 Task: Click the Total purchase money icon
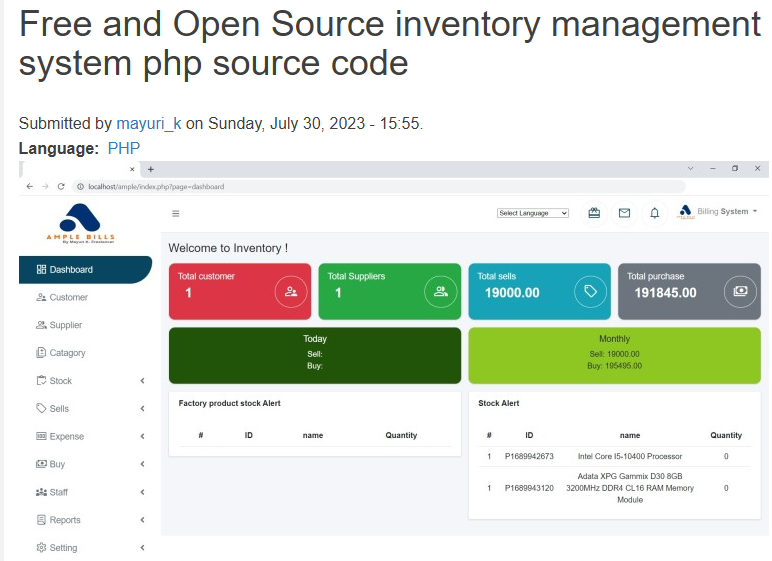tap(740, 292)
